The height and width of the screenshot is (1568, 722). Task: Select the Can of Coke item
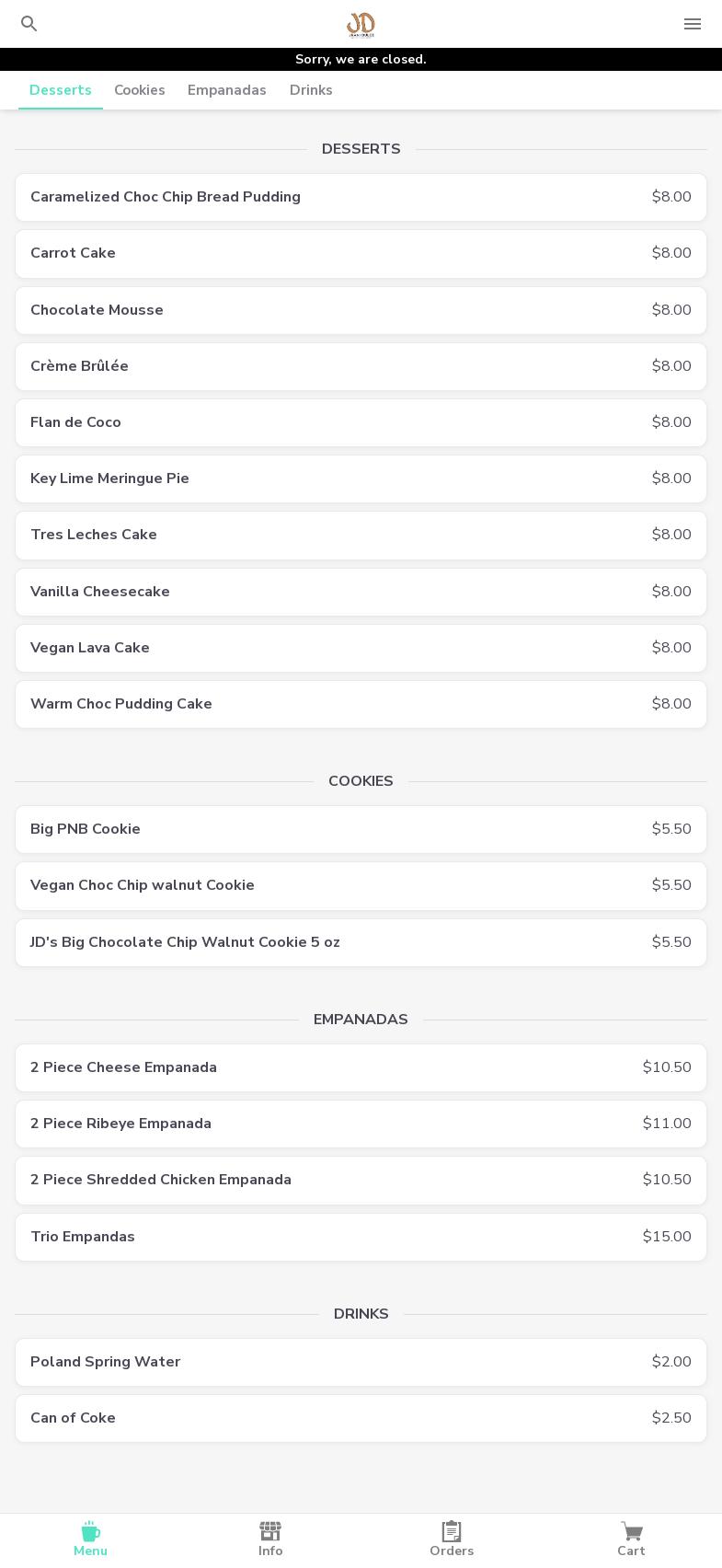pos(361,1418)
